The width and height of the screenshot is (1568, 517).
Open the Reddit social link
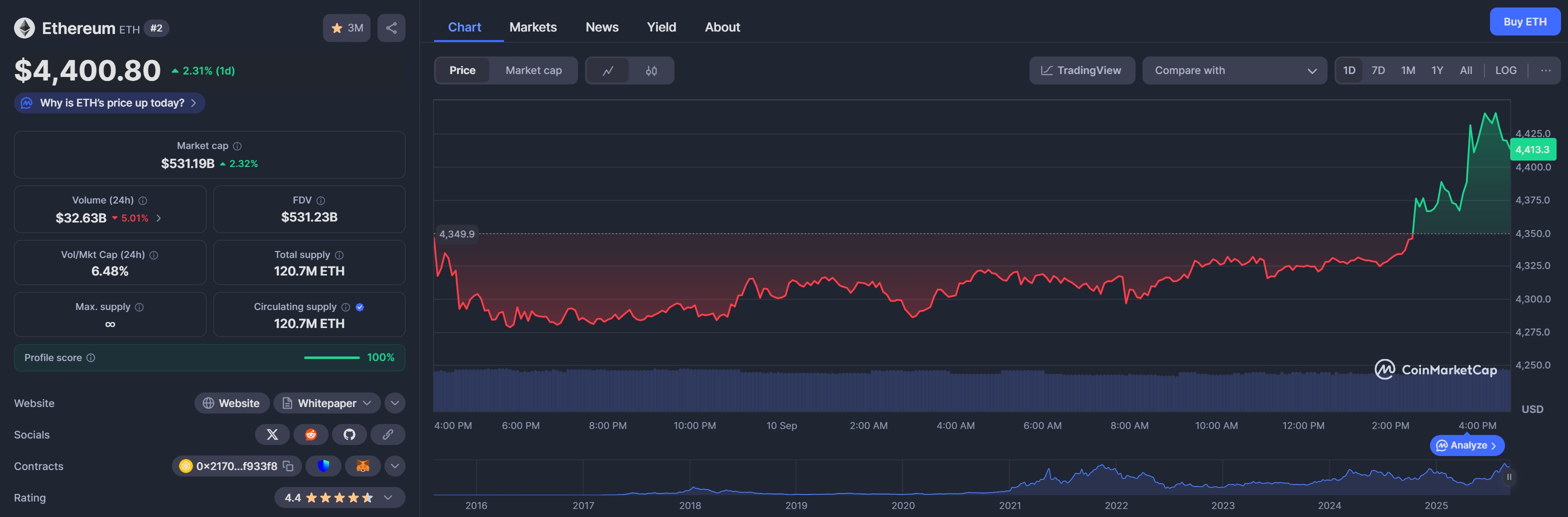(310, 434)
